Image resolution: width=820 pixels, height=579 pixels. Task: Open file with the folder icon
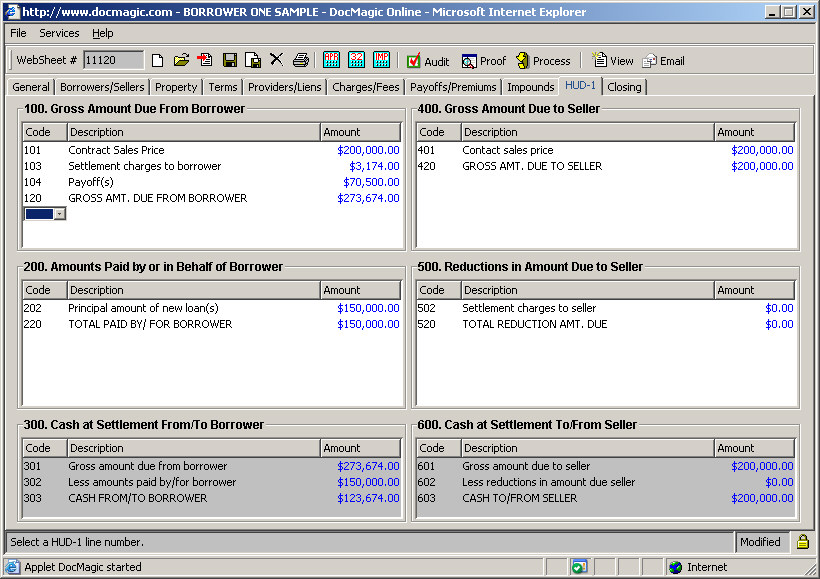(x=181, y=60)
